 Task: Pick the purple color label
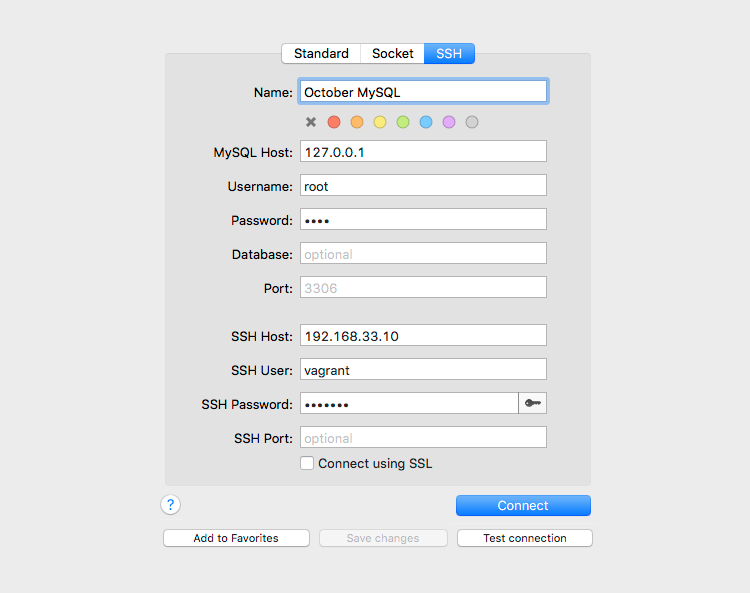[449, 122]
